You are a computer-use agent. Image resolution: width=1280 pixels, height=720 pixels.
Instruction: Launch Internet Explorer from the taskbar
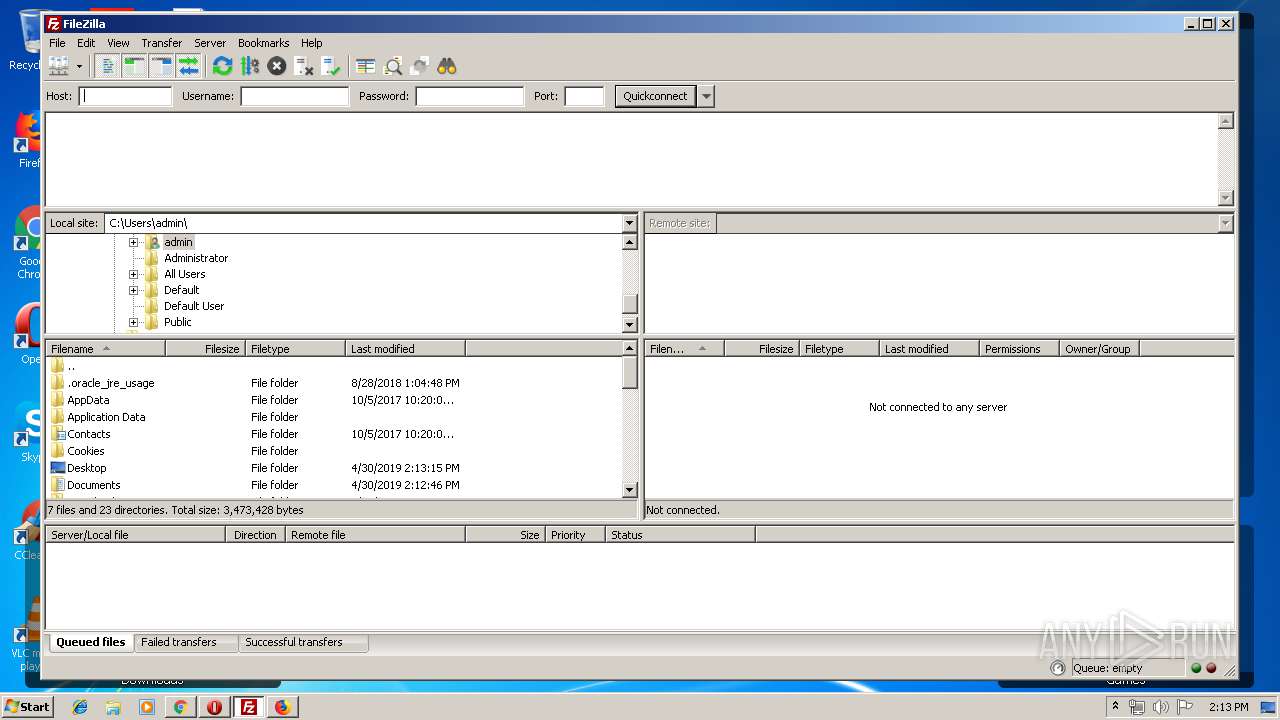[x=80, y=707]
